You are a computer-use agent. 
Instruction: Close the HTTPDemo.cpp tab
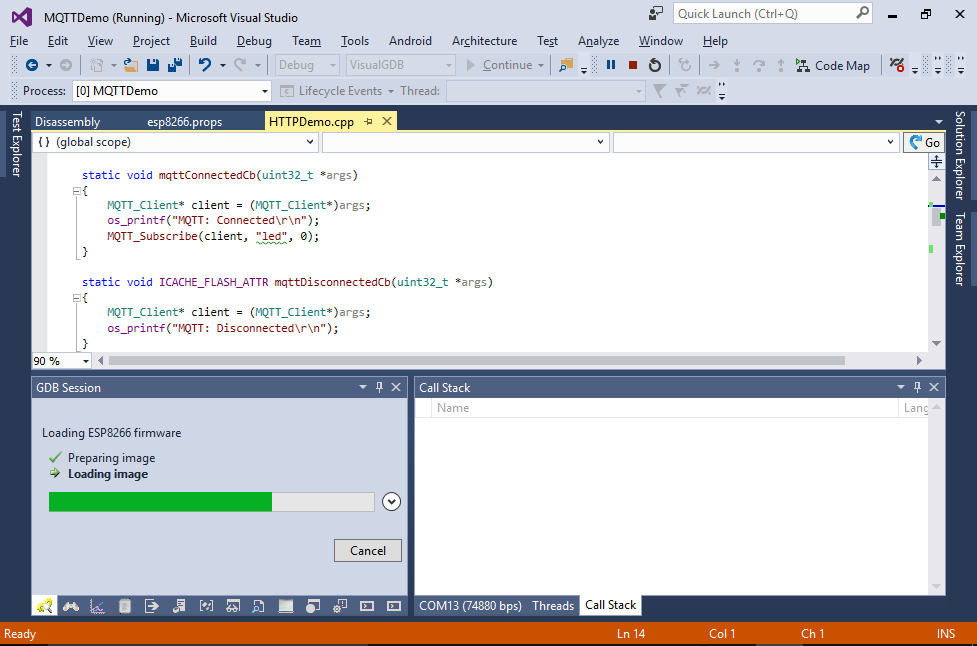387,121
